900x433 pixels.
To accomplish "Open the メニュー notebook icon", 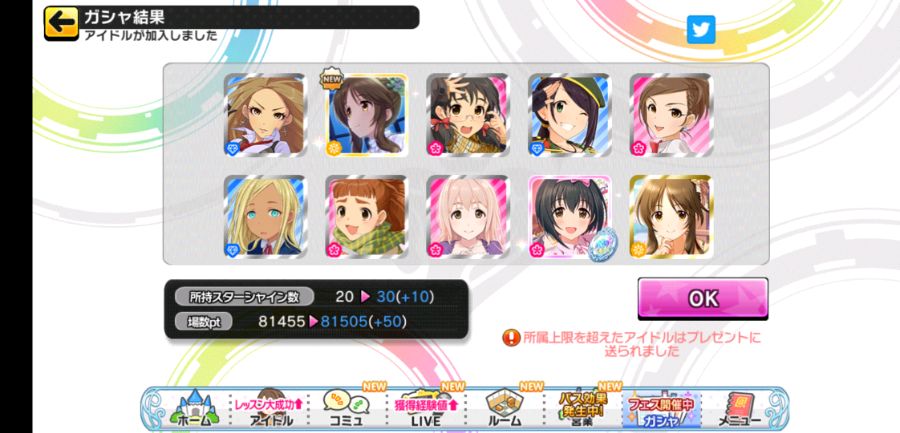I will coord(740,408).
